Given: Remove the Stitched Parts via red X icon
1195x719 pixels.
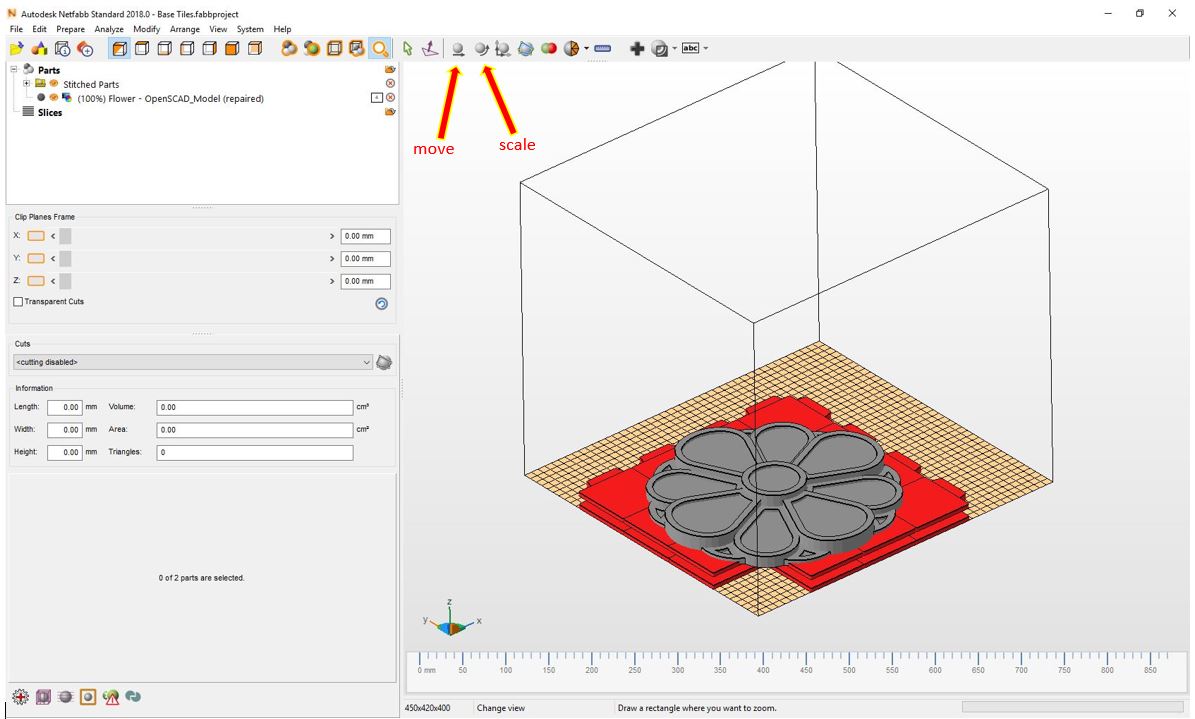Looking at the screenshot, I should (x=390, y=83).
